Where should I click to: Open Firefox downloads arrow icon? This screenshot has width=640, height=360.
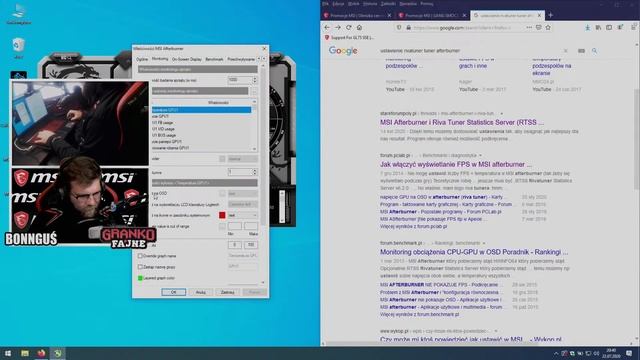tap(587, 27)
